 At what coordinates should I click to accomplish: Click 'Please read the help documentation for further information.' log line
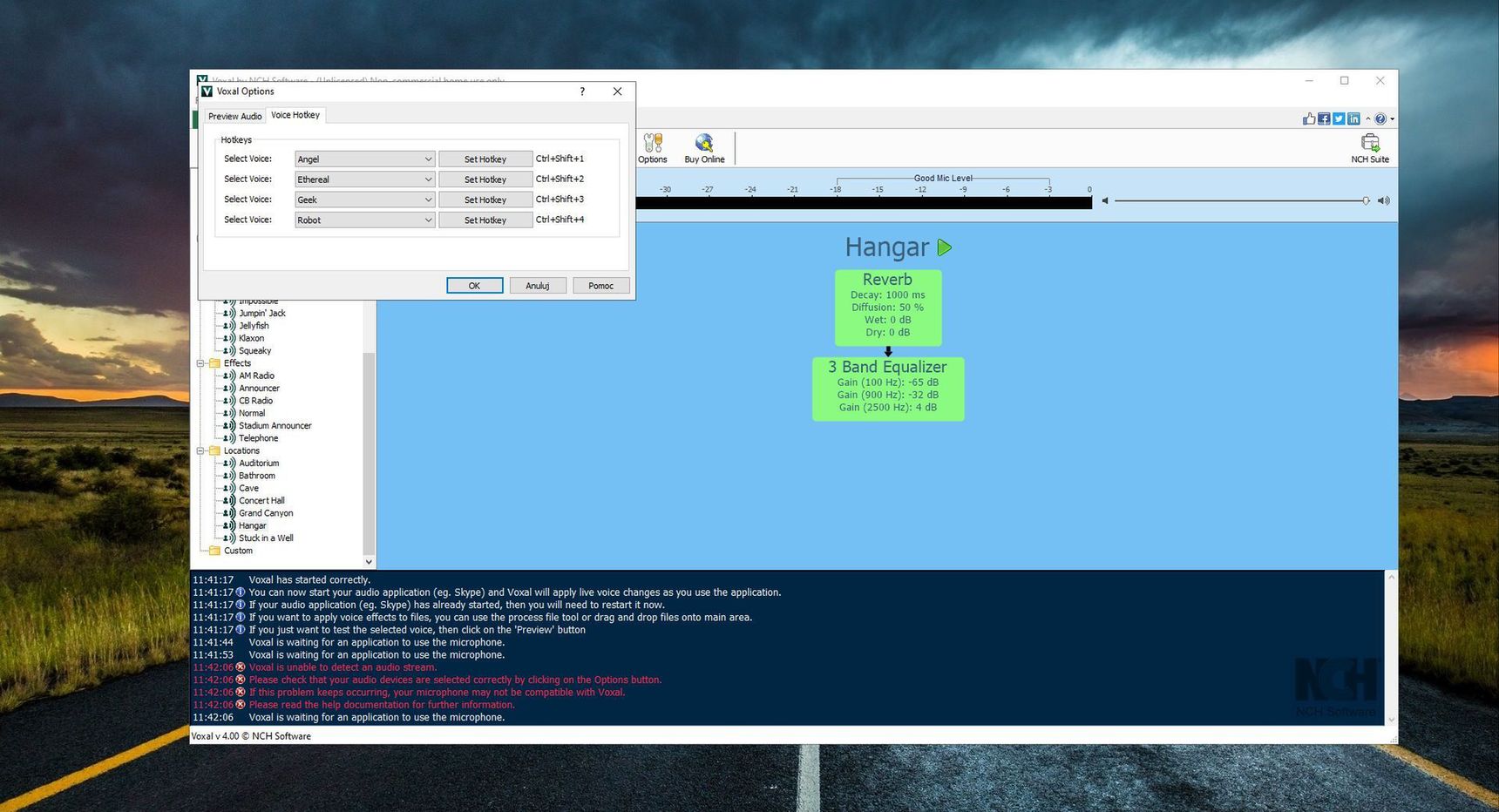(382, 705)
